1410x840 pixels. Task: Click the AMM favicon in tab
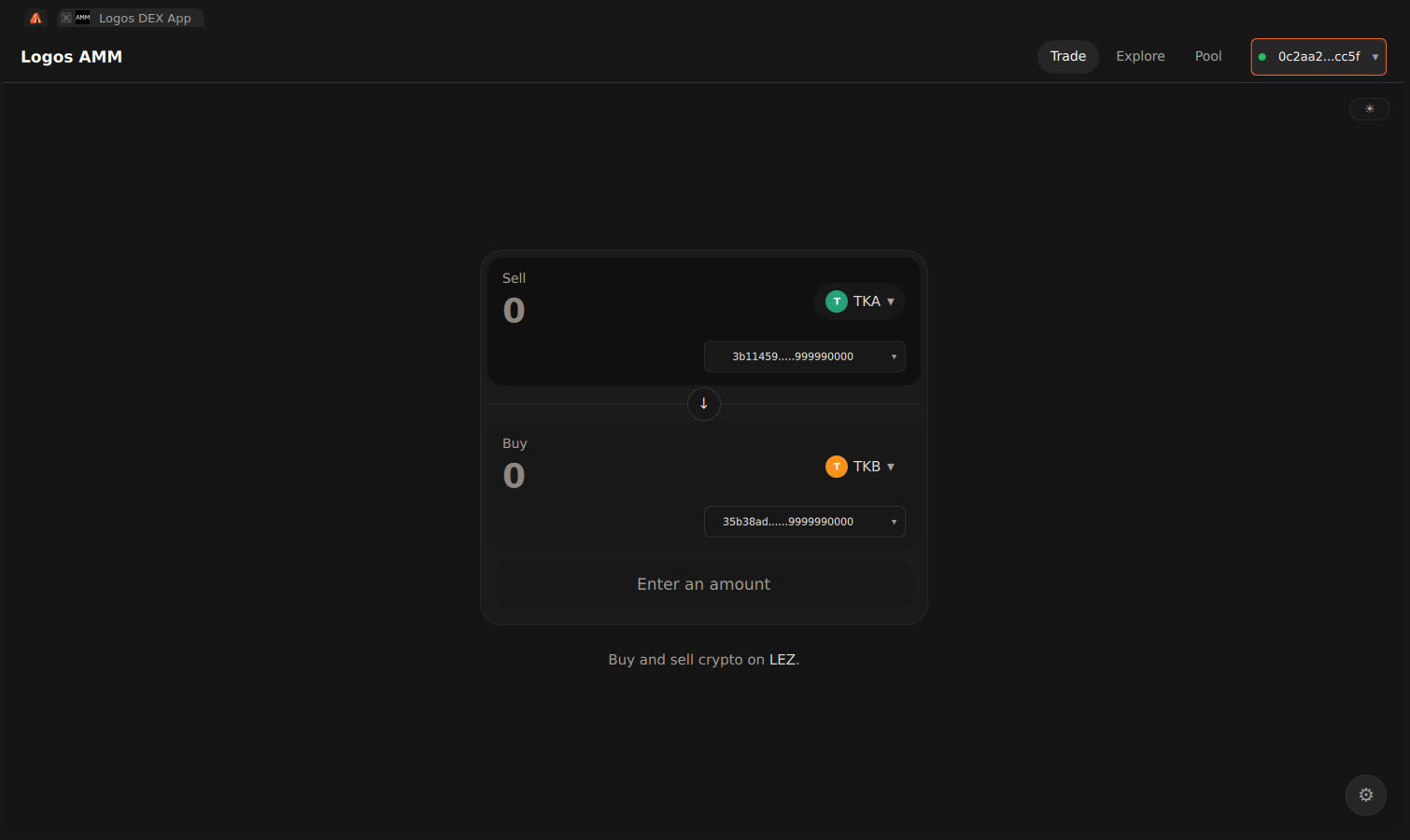(x=83, y=18)
